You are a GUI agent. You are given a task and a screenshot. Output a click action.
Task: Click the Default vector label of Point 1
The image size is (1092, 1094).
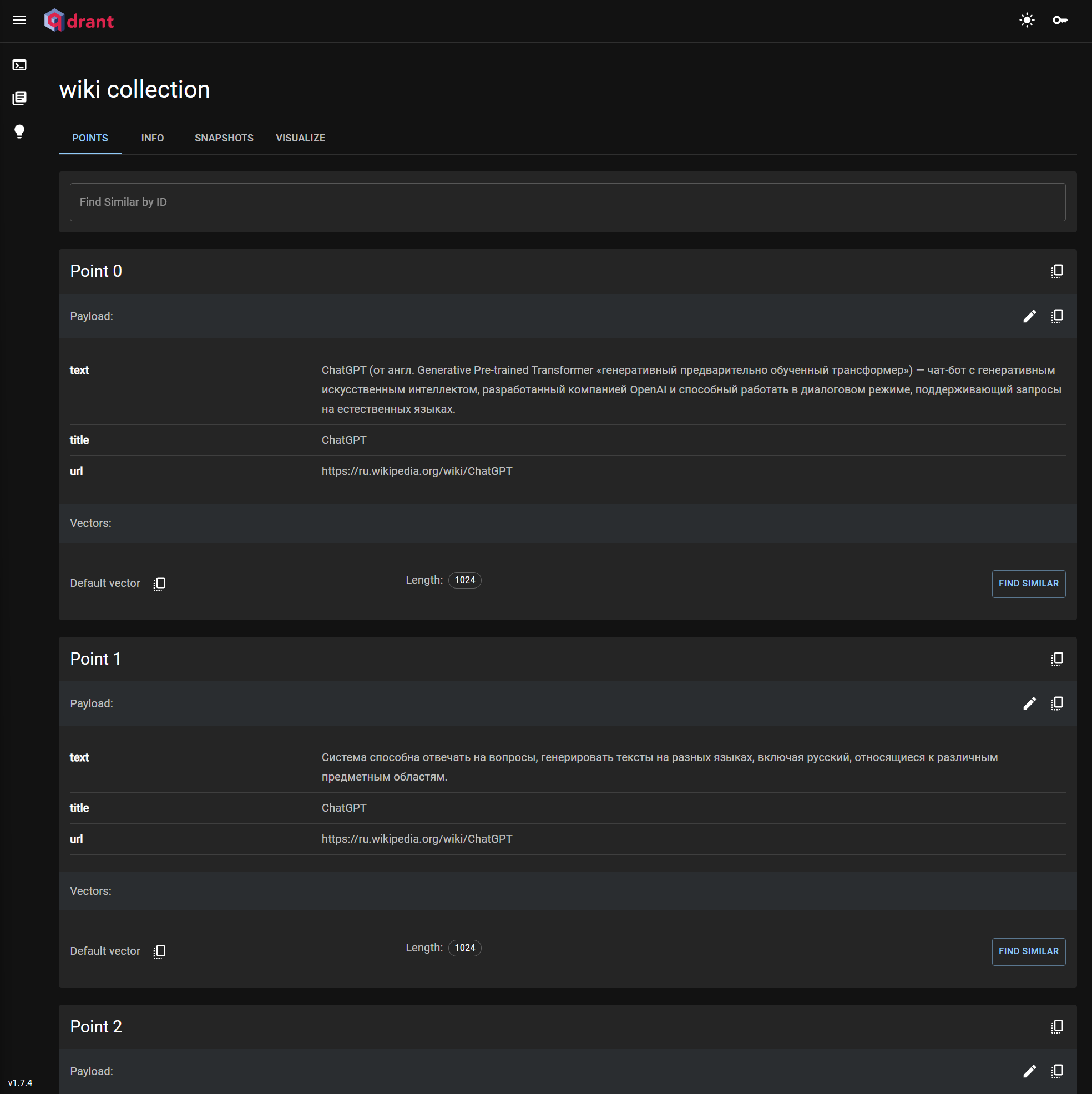coord(105,951)
